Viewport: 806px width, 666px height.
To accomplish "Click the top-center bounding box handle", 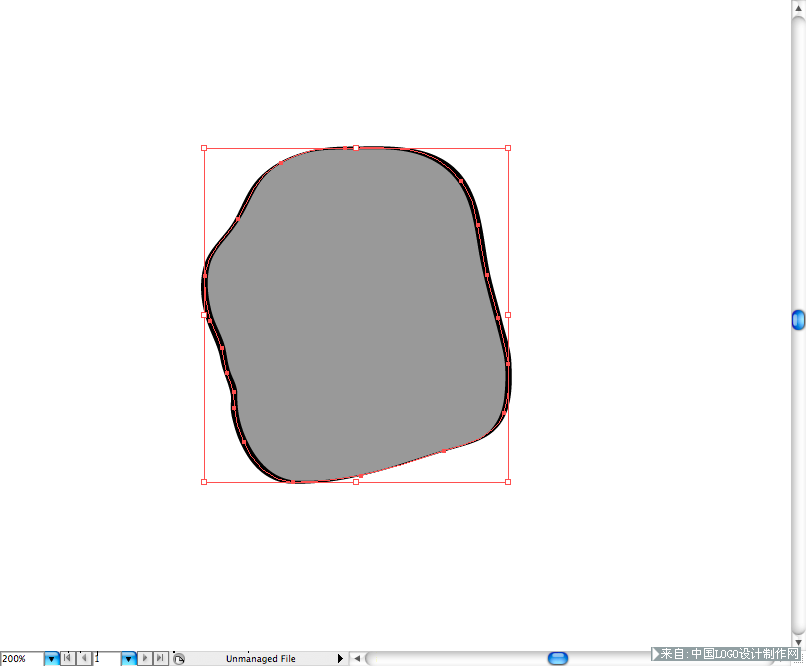I will click(x=356, y=148).
